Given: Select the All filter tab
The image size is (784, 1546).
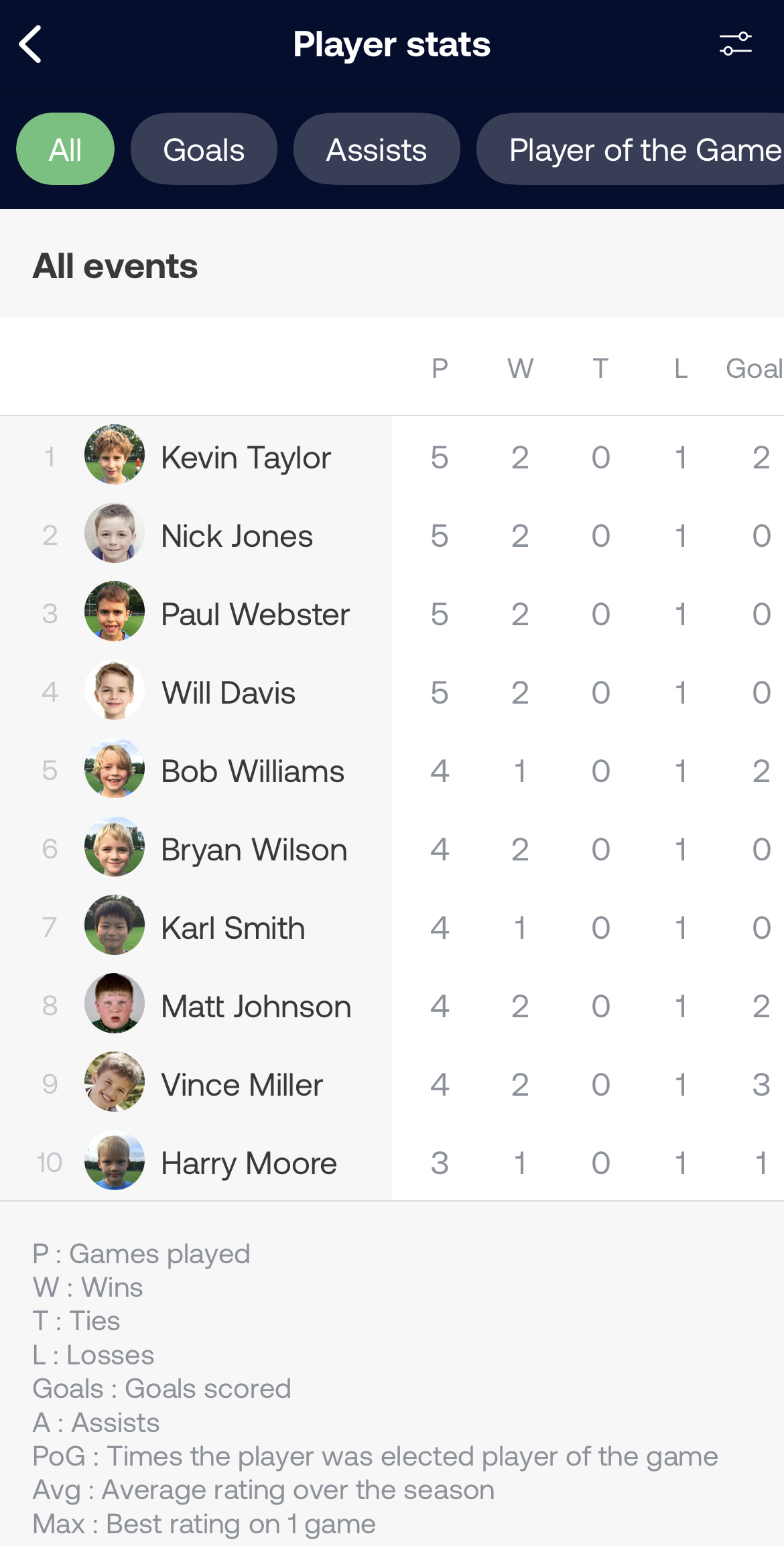Looking at the screenshot, I should [x=65, y=149].
